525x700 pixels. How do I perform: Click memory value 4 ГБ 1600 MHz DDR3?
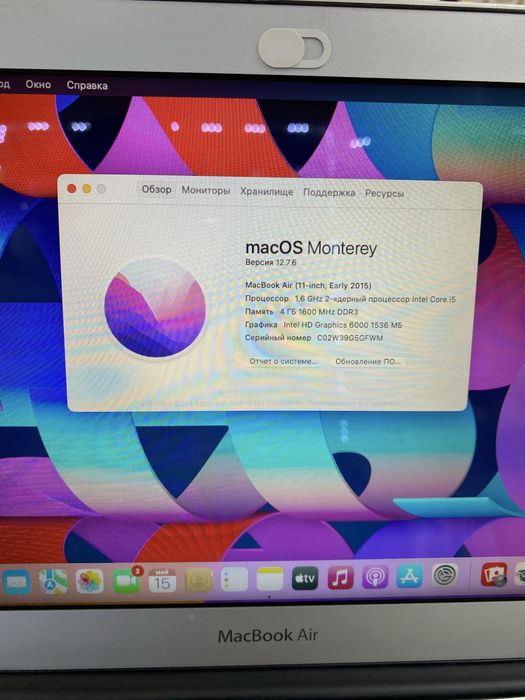point(319,312)
